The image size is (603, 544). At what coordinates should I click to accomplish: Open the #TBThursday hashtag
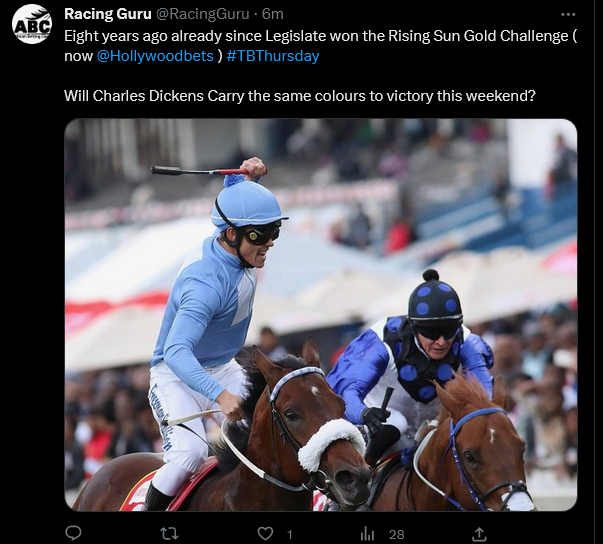point(273,56)
